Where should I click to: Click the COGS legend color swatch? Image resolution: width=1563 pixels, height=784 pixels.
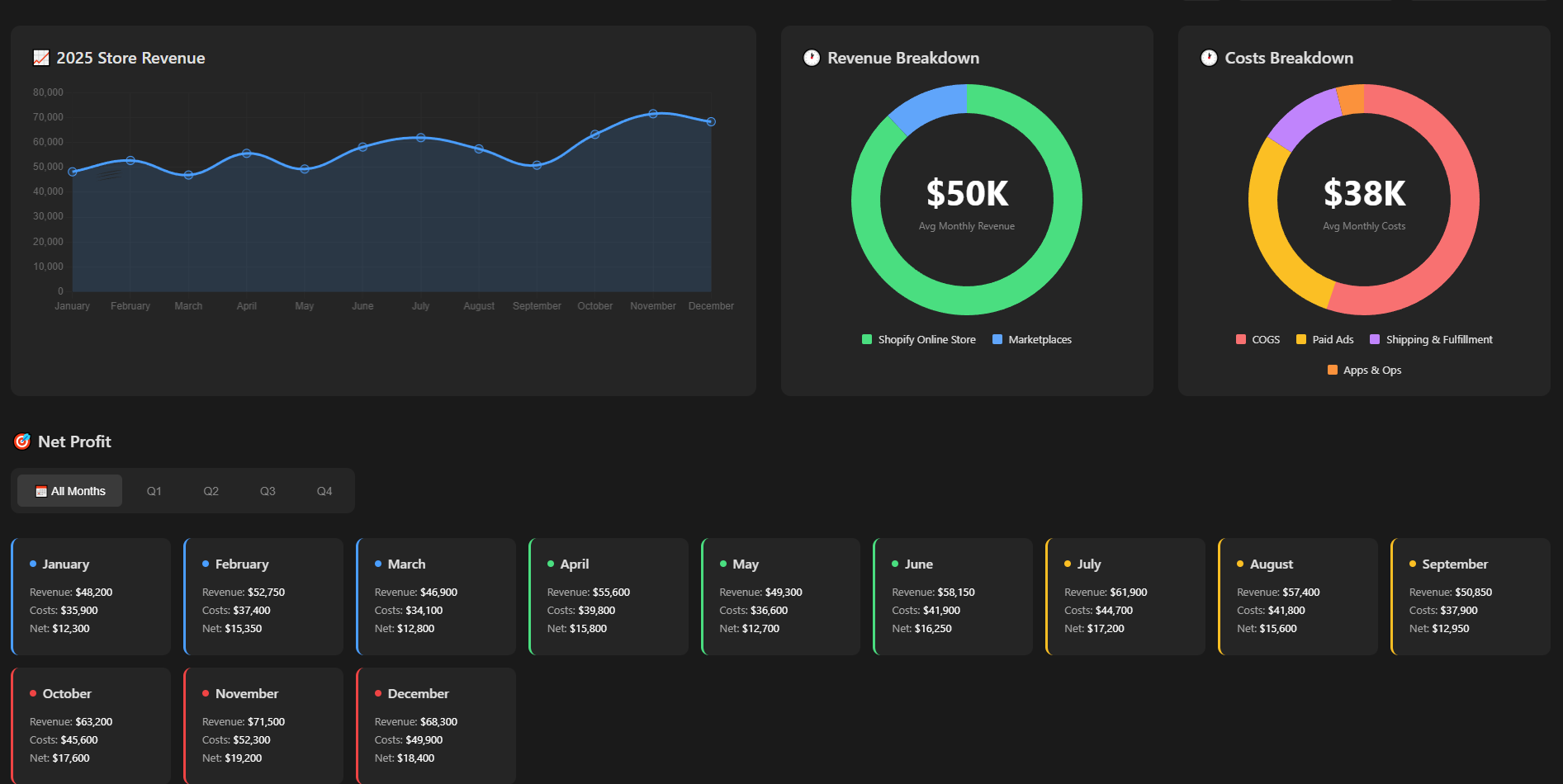click(1241, 339)
